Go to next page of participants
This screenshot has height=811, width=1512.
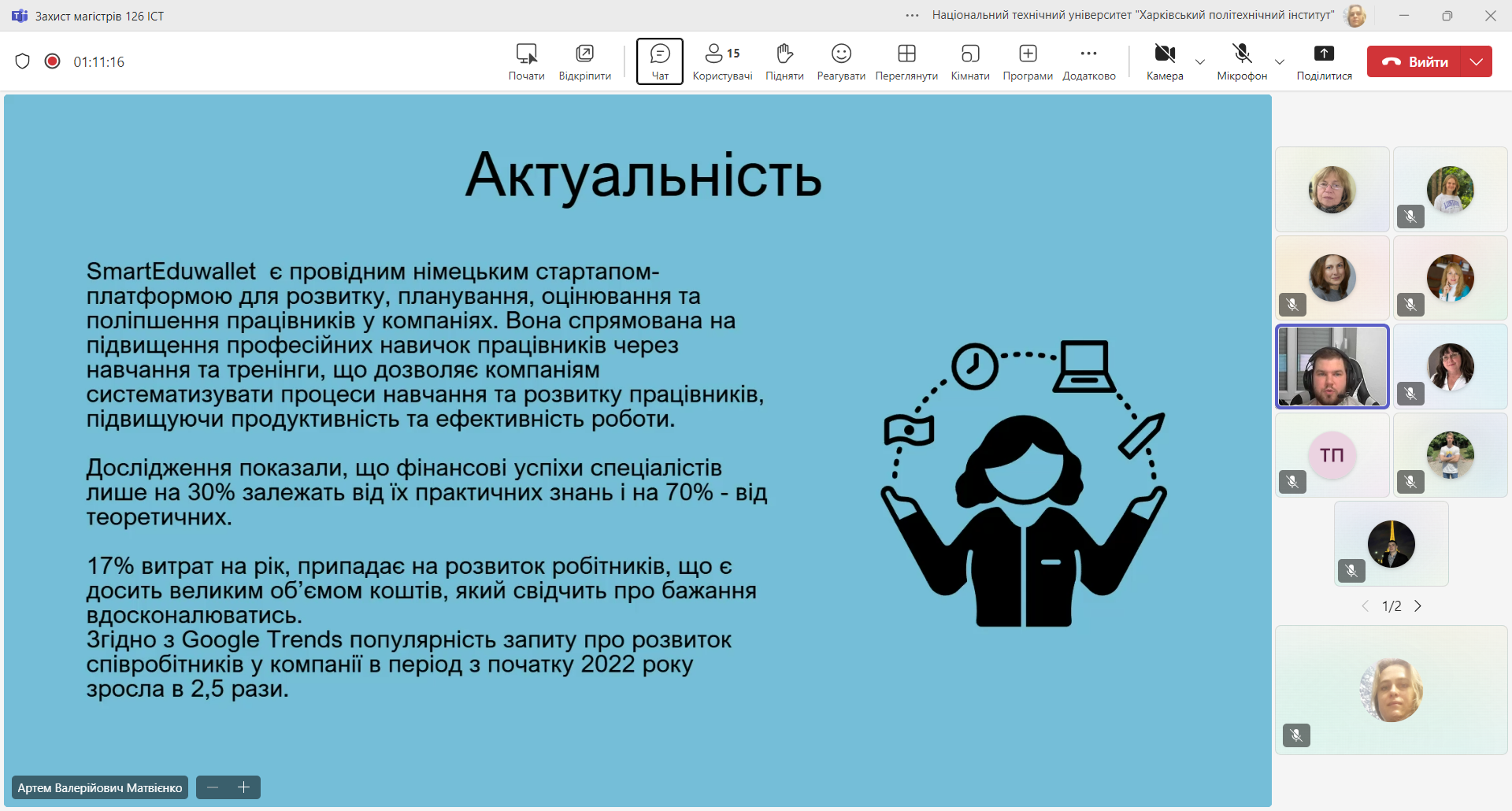(x=1418, y=606)
